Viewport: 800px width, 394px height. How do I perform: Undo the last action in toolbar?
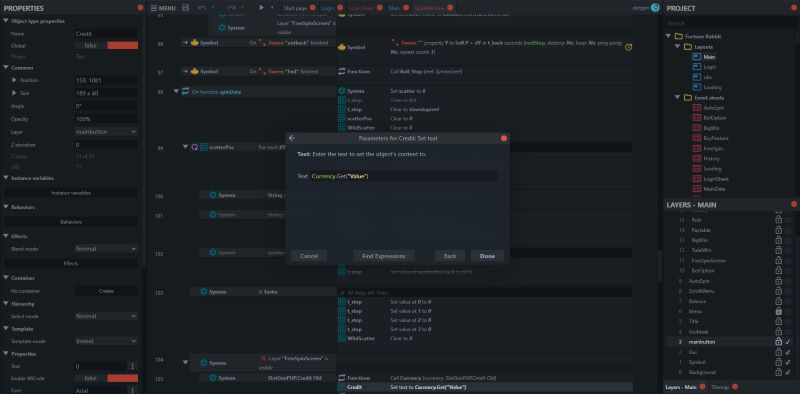point(202,8)
